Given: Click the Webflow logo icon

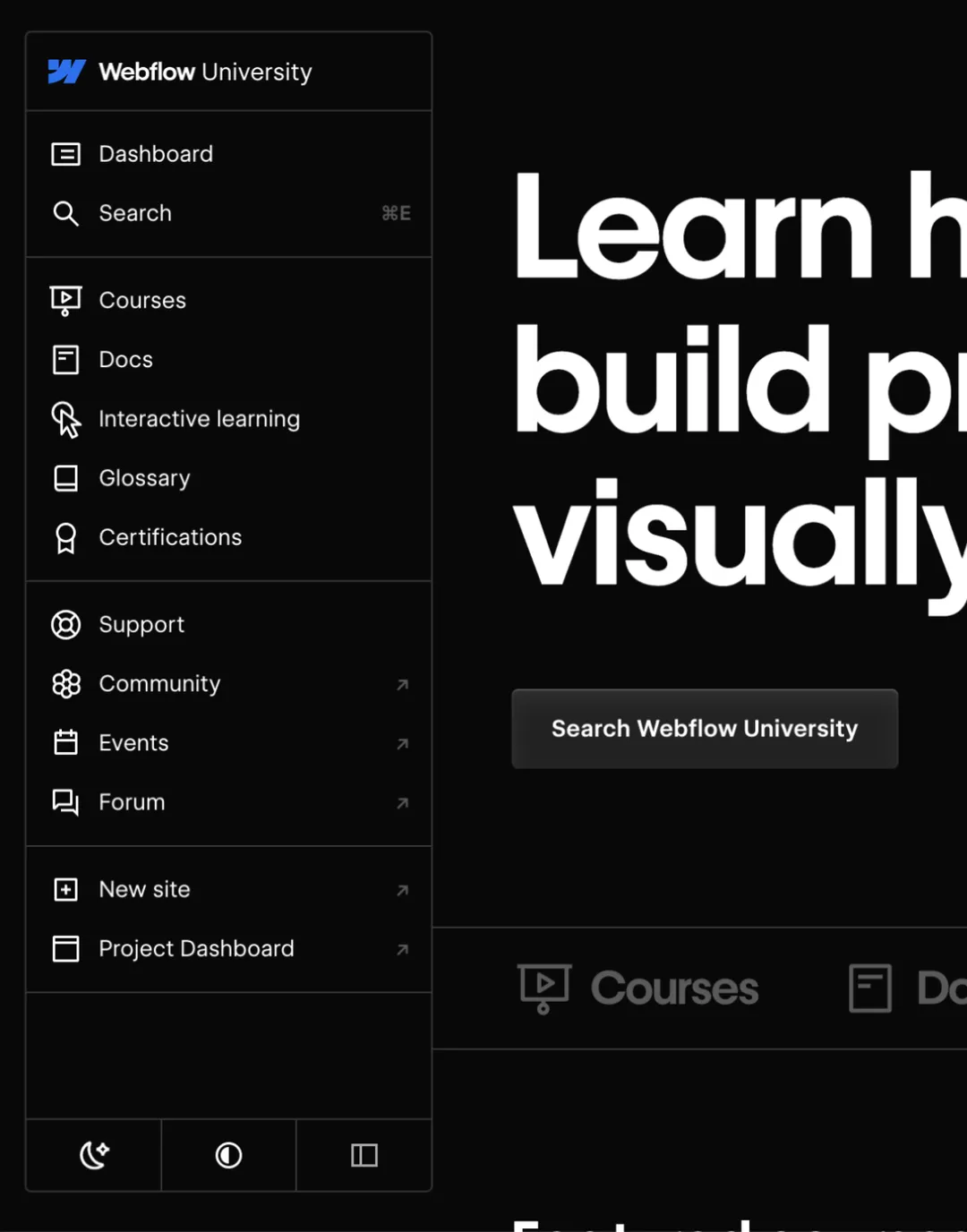Looking at the screenshot, I should 66,72.
